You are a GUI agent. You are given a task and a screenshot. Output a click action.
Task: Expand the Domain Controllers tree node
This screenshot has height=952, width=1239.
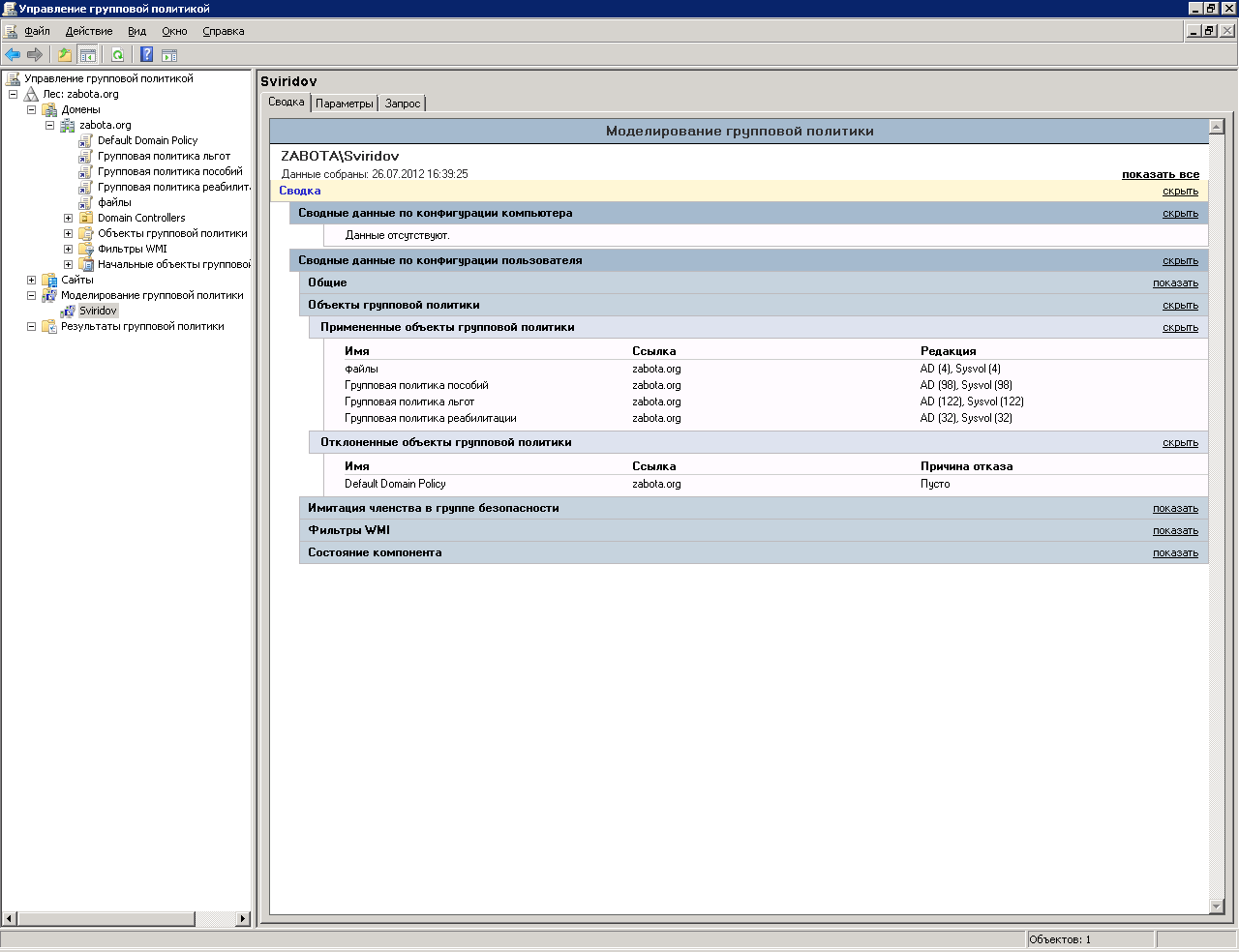[68, 218]
